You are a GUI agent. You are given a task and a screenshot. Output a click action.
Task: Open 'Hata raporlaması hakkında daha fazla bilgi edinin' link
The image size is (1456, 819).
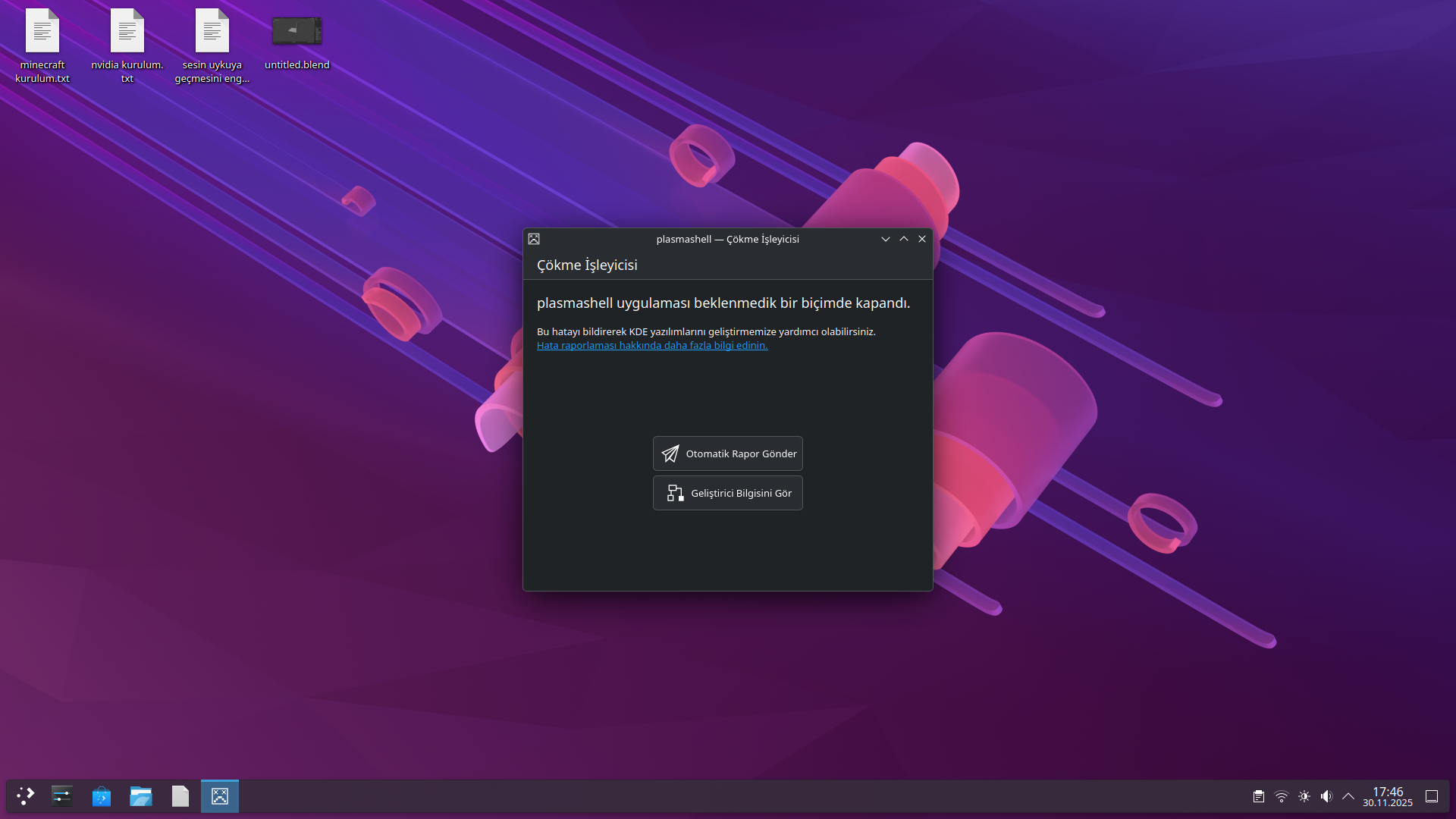click(652, 345)
